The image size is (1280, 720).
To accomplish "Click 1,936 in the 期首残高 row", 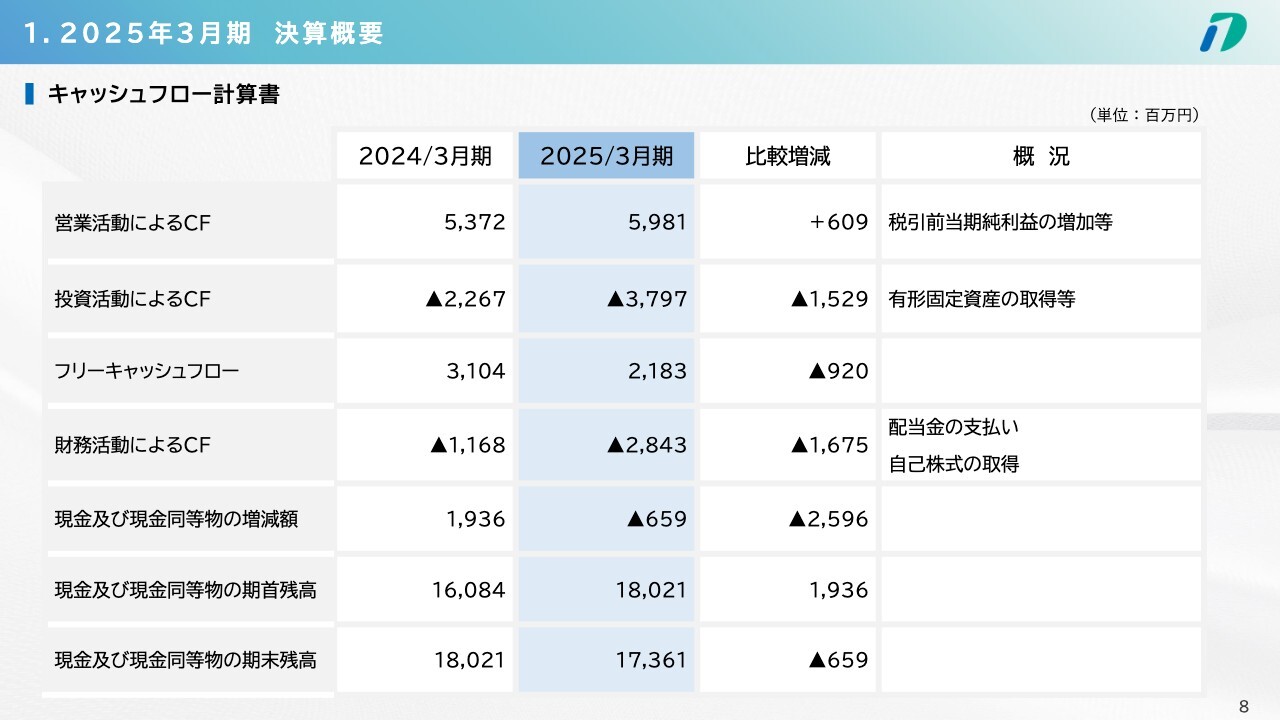I will pyautogui.click(x=839, y=590).
